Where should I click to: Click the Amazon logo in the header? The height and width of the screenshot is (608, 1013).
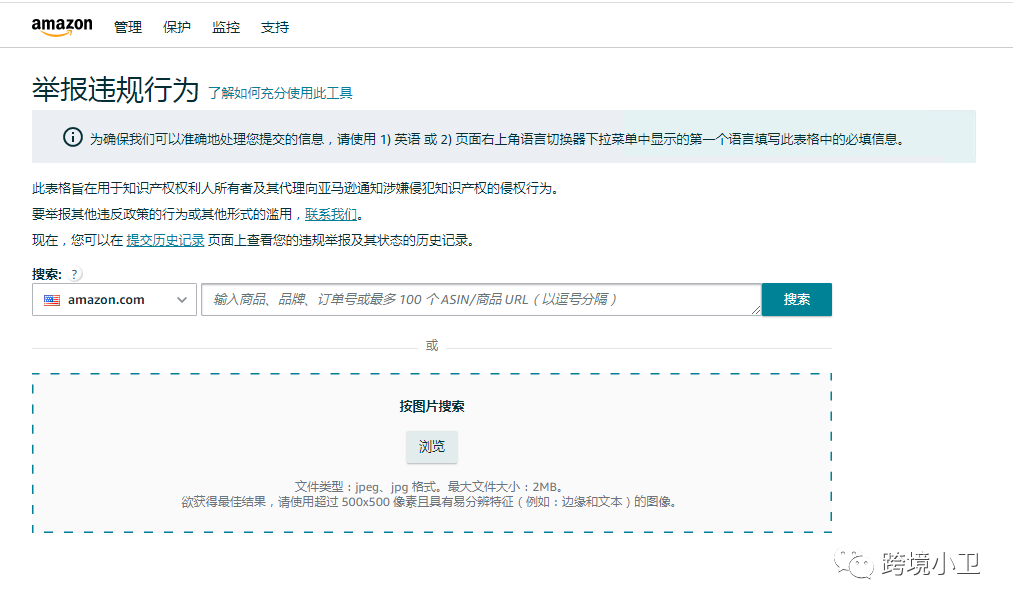[62, 26]
